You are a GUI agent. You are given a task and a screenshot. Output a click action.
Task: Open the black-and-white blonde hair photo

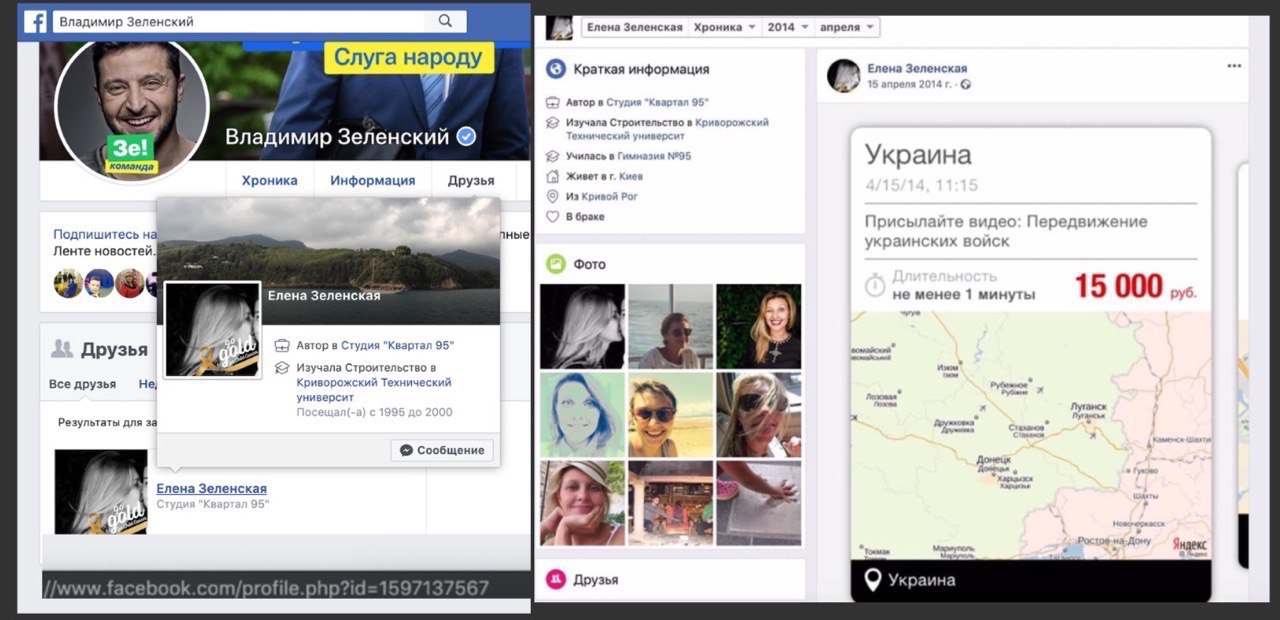click(583, 327)
